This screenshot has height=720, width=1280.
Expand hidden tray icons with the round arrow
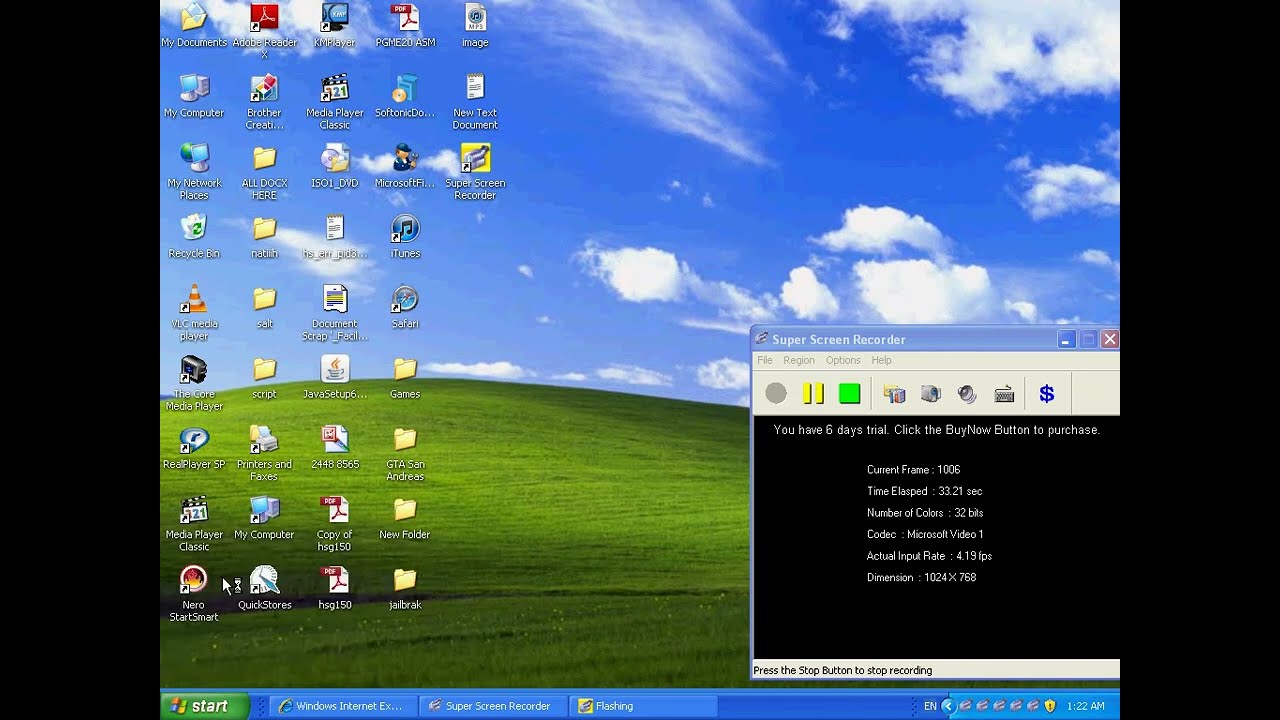click(948, 706)
